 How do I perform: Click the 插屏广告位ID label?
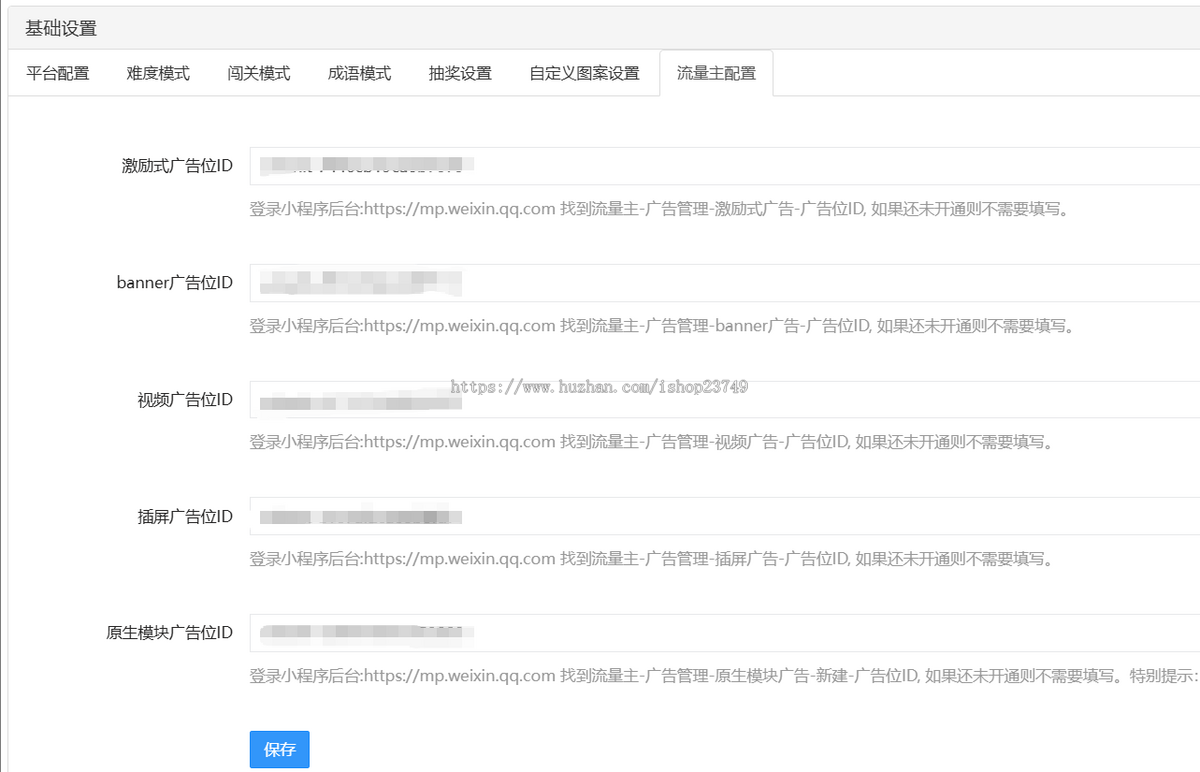185,517
